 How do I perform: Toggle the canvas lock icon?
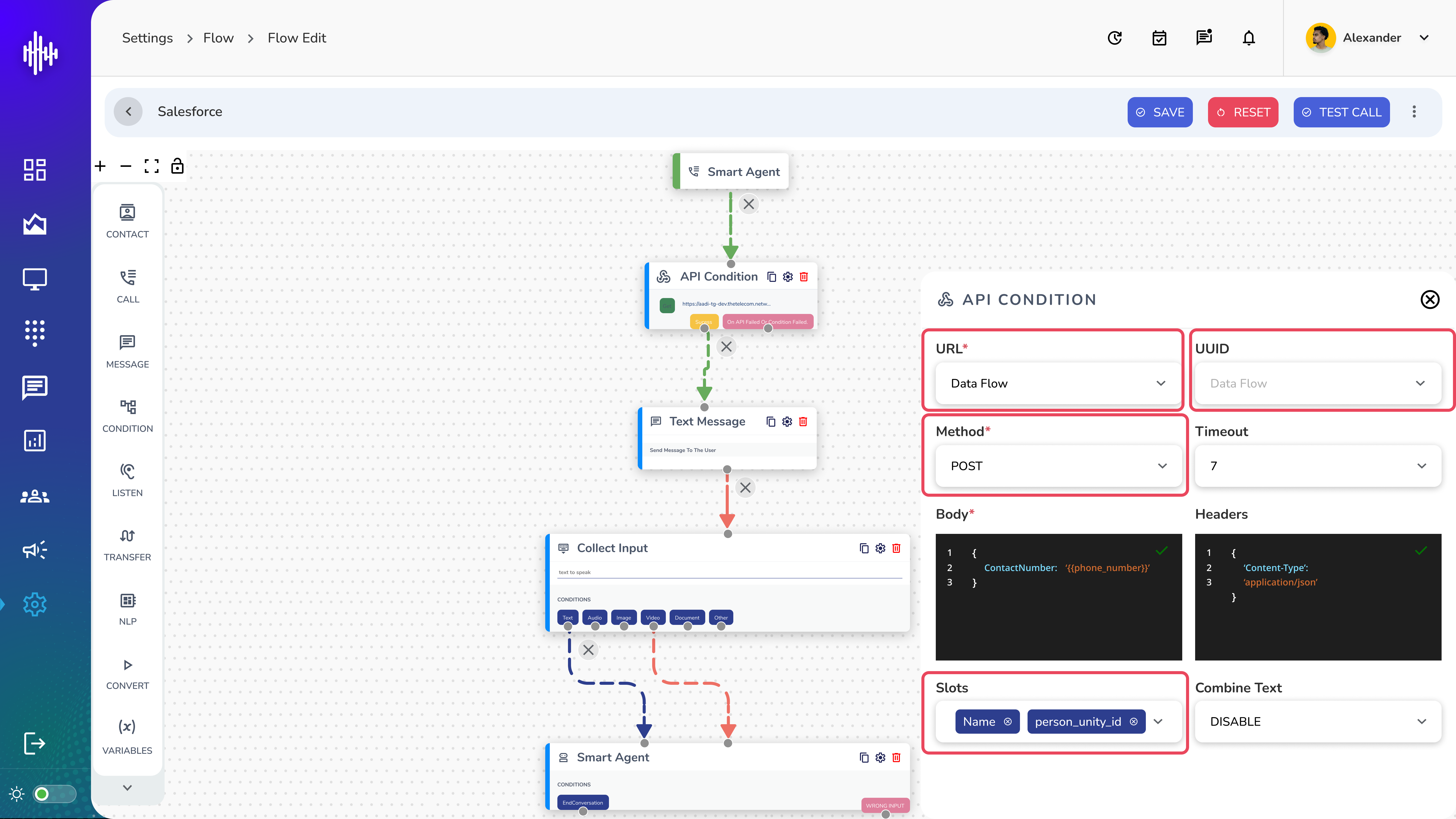177,166
